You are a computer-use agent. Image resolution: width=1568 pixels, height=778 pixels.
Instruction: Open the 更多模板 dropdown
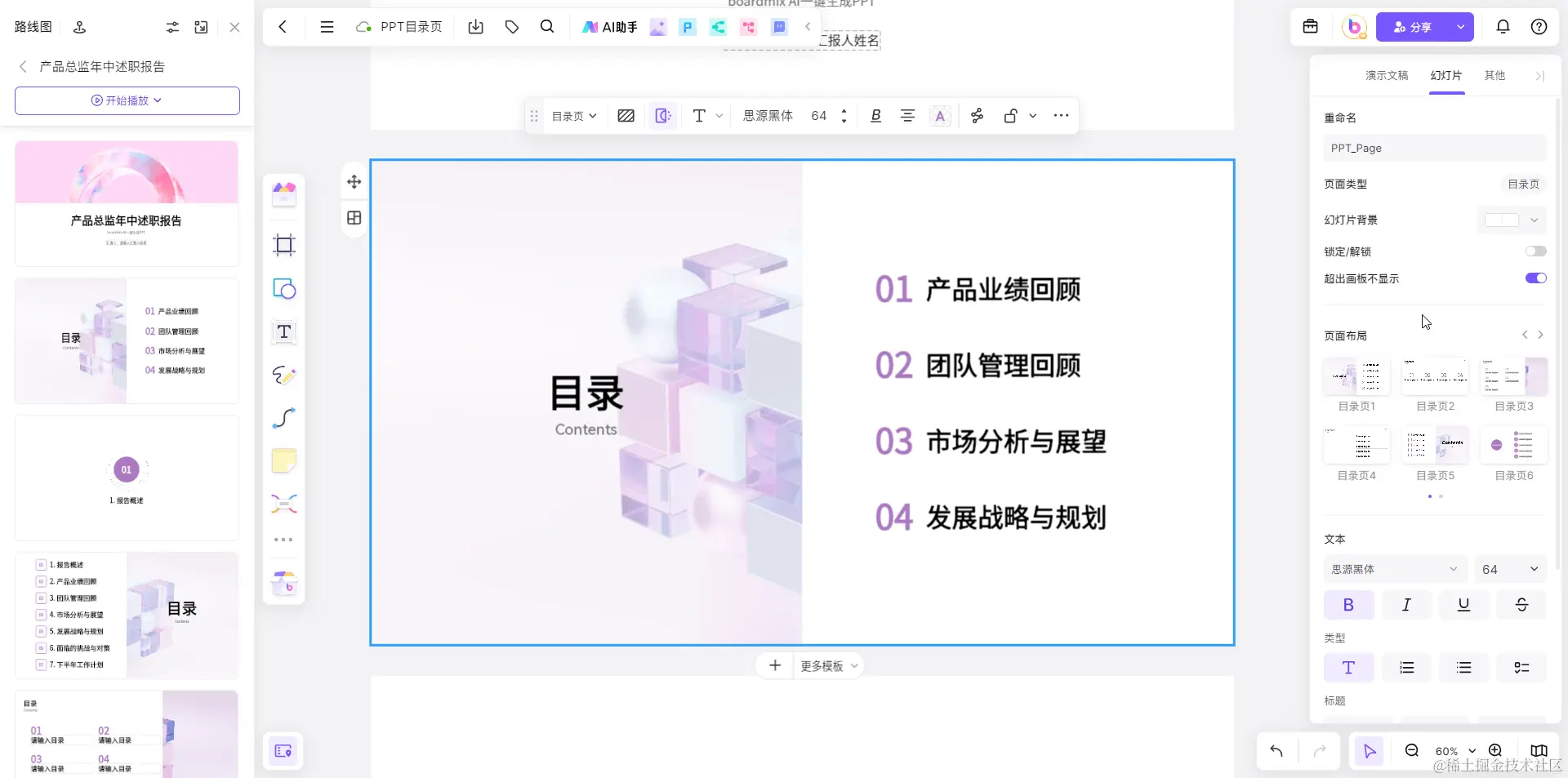pos(829,666)
